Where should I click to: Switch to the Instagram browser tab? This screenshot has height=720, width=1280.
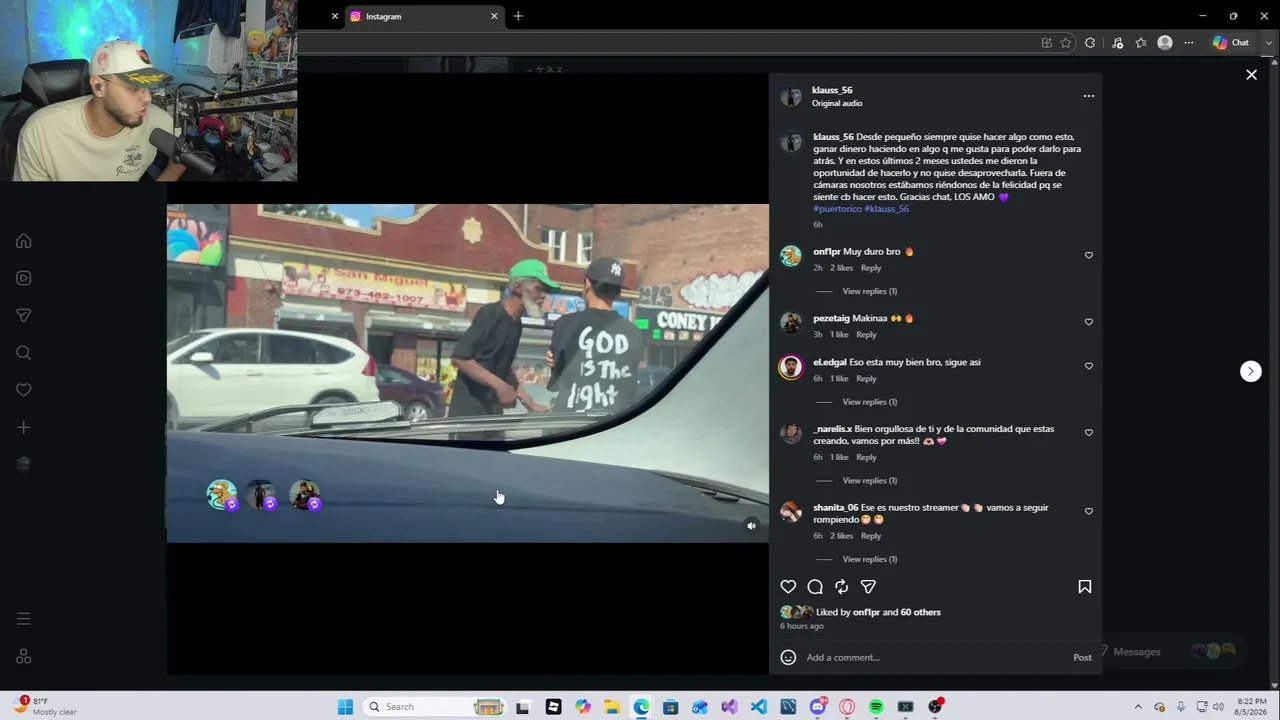tap(423, 16)
